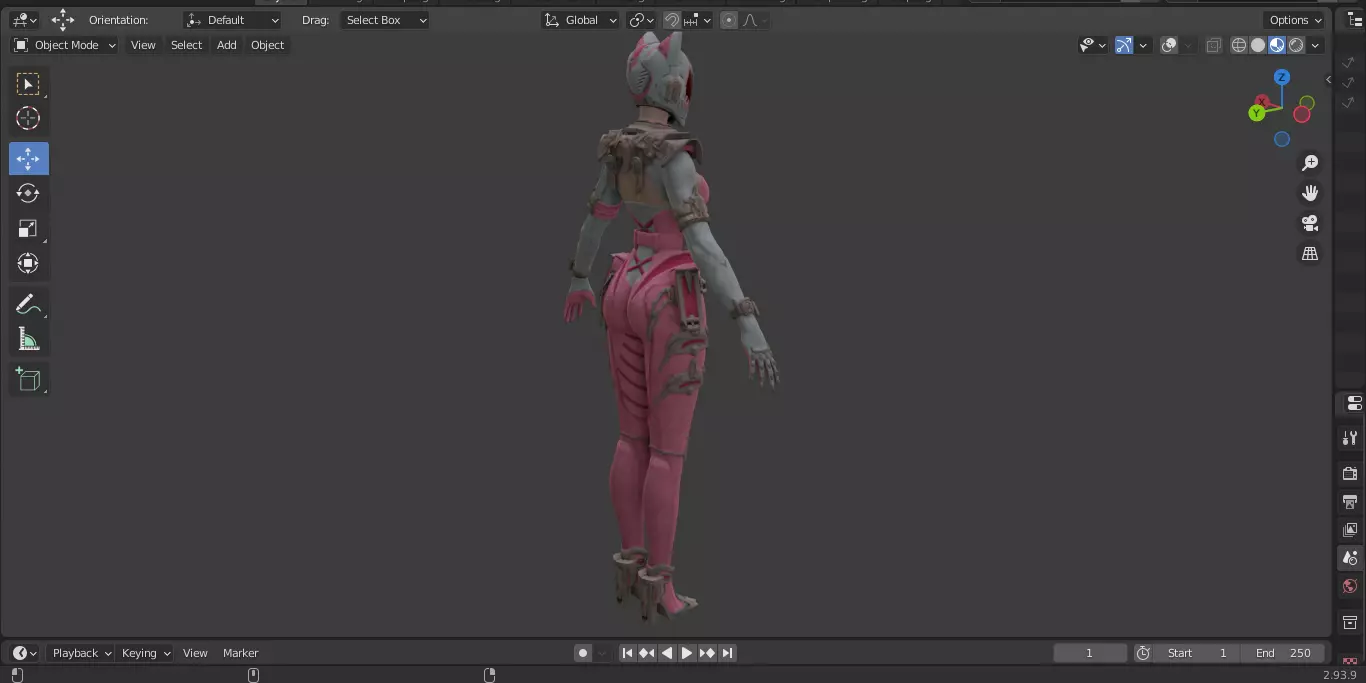Viewport: 1366px width, 683px height.
Task: Switch perspective/orthographic with grid icon
Action: pos(1310,254)
